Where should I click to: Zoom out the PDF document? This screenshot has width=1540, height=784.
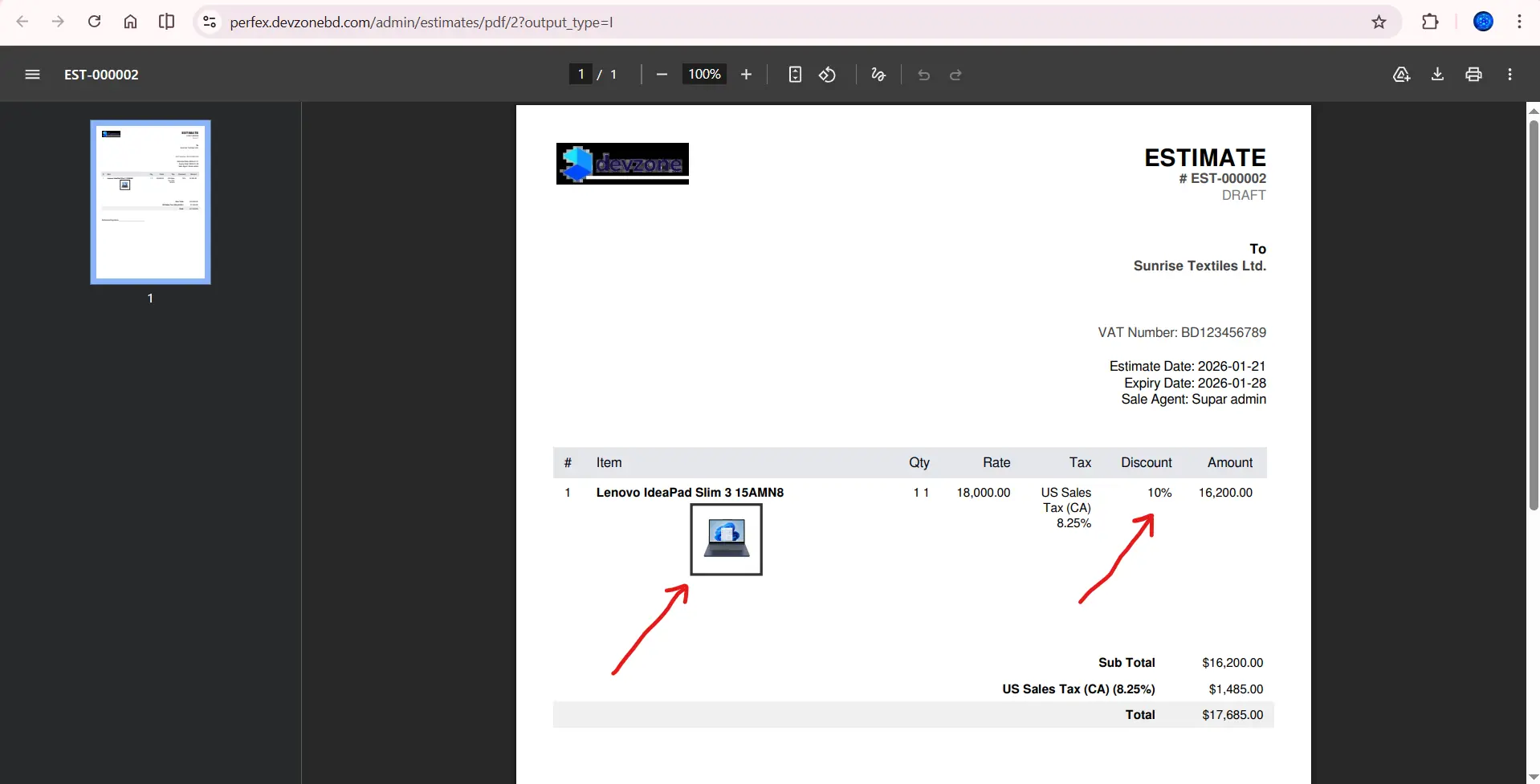pyautogui.click(x=662, y=75)
